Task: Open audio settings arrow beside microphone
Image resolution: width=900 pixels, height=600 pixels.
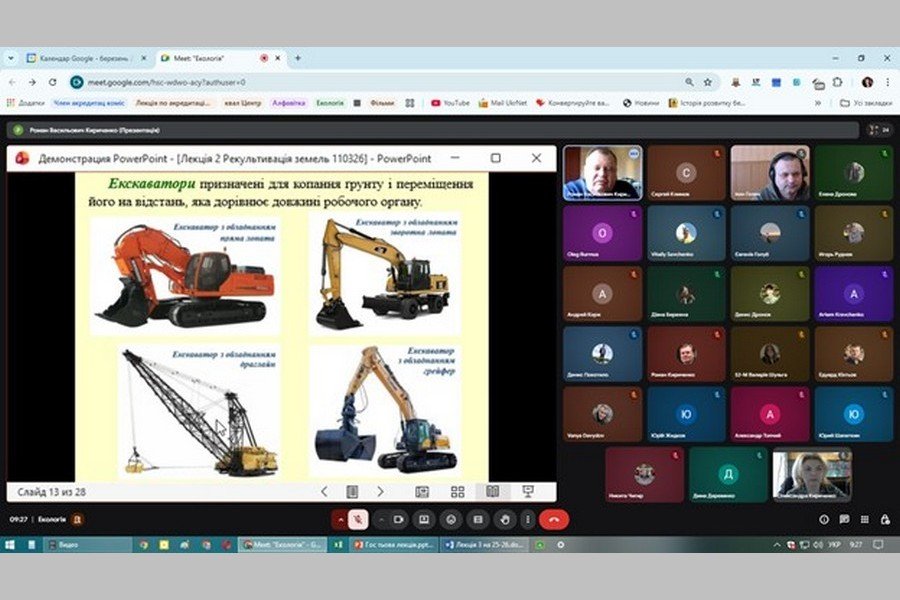Action: click(342, 519)
